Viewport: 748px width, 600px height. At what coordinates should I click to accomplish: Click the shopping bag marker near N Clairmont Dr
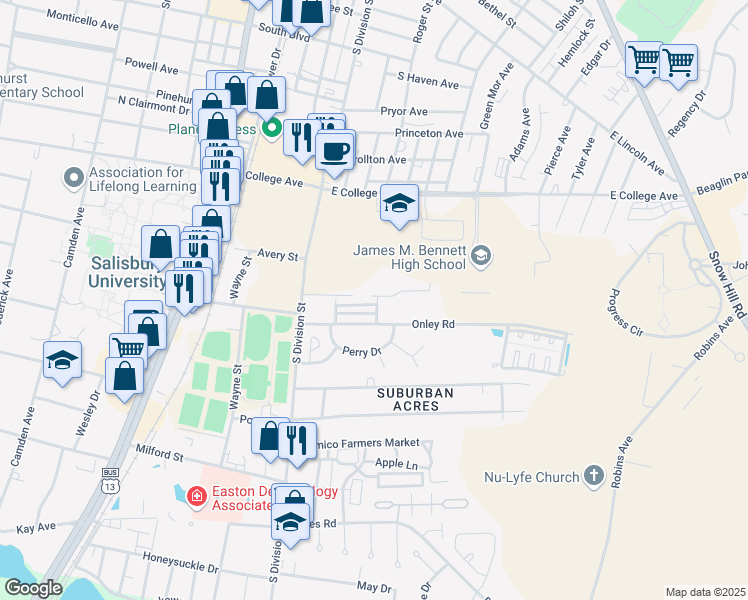pos(218,128)
